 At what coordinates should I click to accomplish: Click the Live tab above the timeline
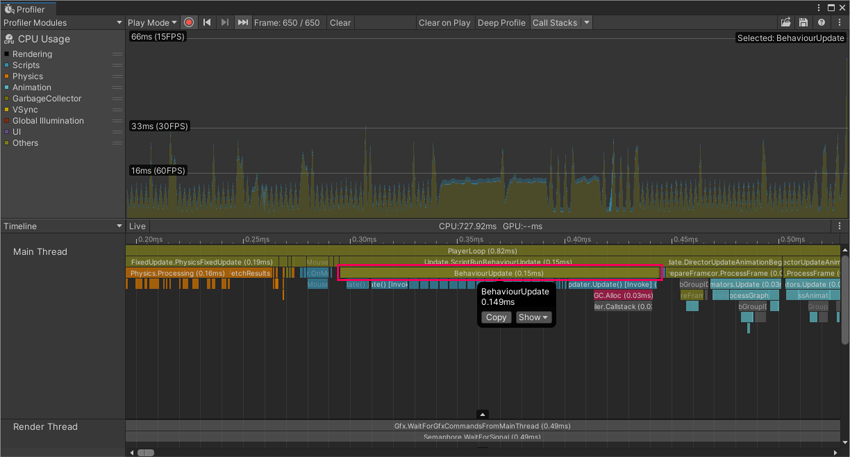[x=137, y=226]
